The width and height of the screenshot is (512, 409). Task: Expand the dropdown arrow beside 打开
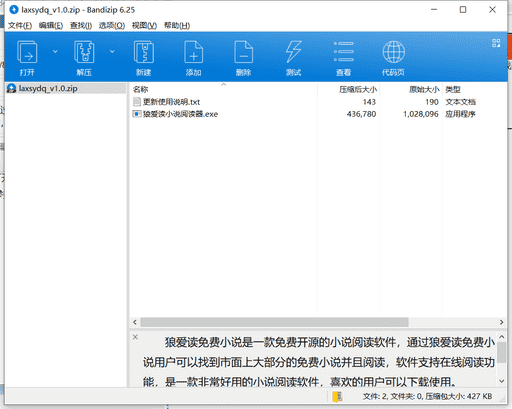[x=55, y=51]
